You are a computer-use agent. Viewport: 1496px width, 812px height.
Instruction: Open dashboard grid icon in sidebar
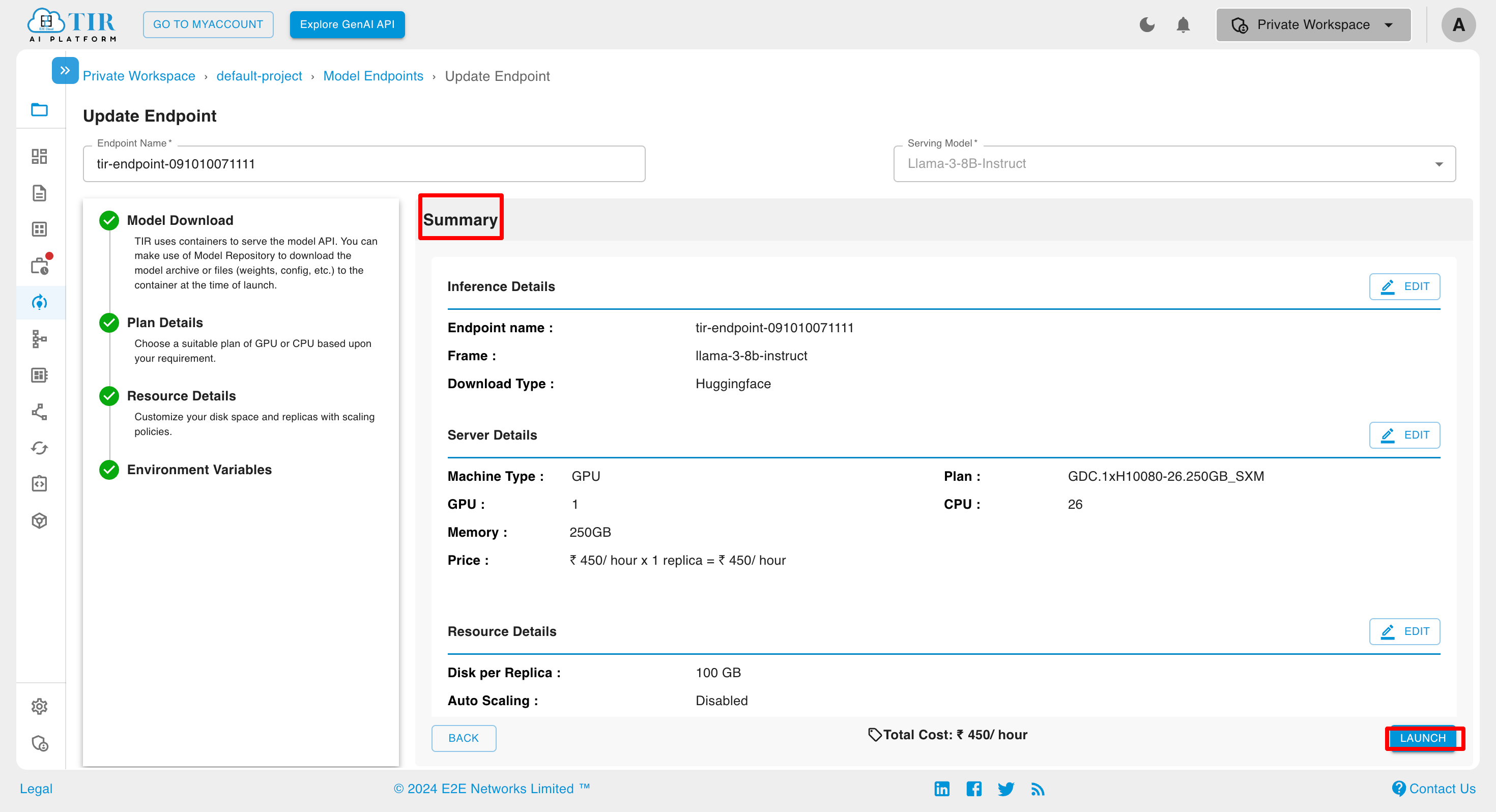pos(40,156)
